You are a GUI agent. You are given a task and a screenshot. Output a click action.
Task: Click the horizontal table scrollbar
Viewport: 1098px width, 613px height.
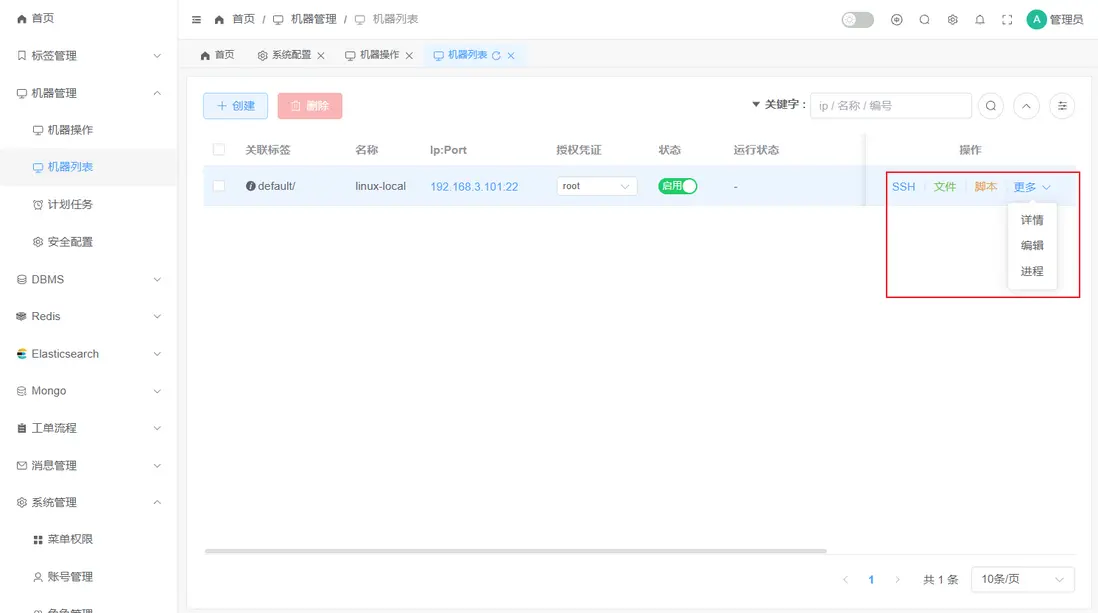[515, 551]
